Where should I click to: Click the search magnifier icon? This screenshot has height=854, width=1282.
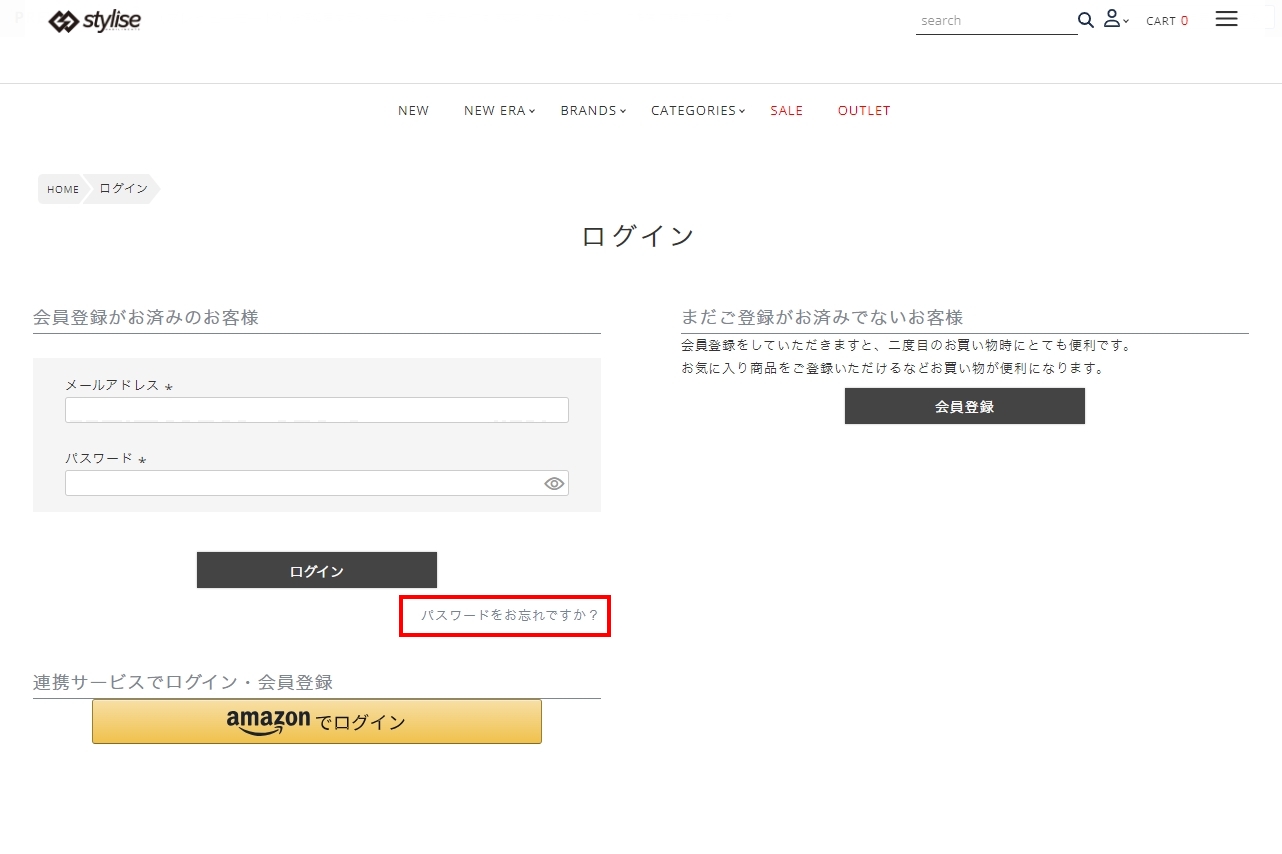(x=1085, y=20)
